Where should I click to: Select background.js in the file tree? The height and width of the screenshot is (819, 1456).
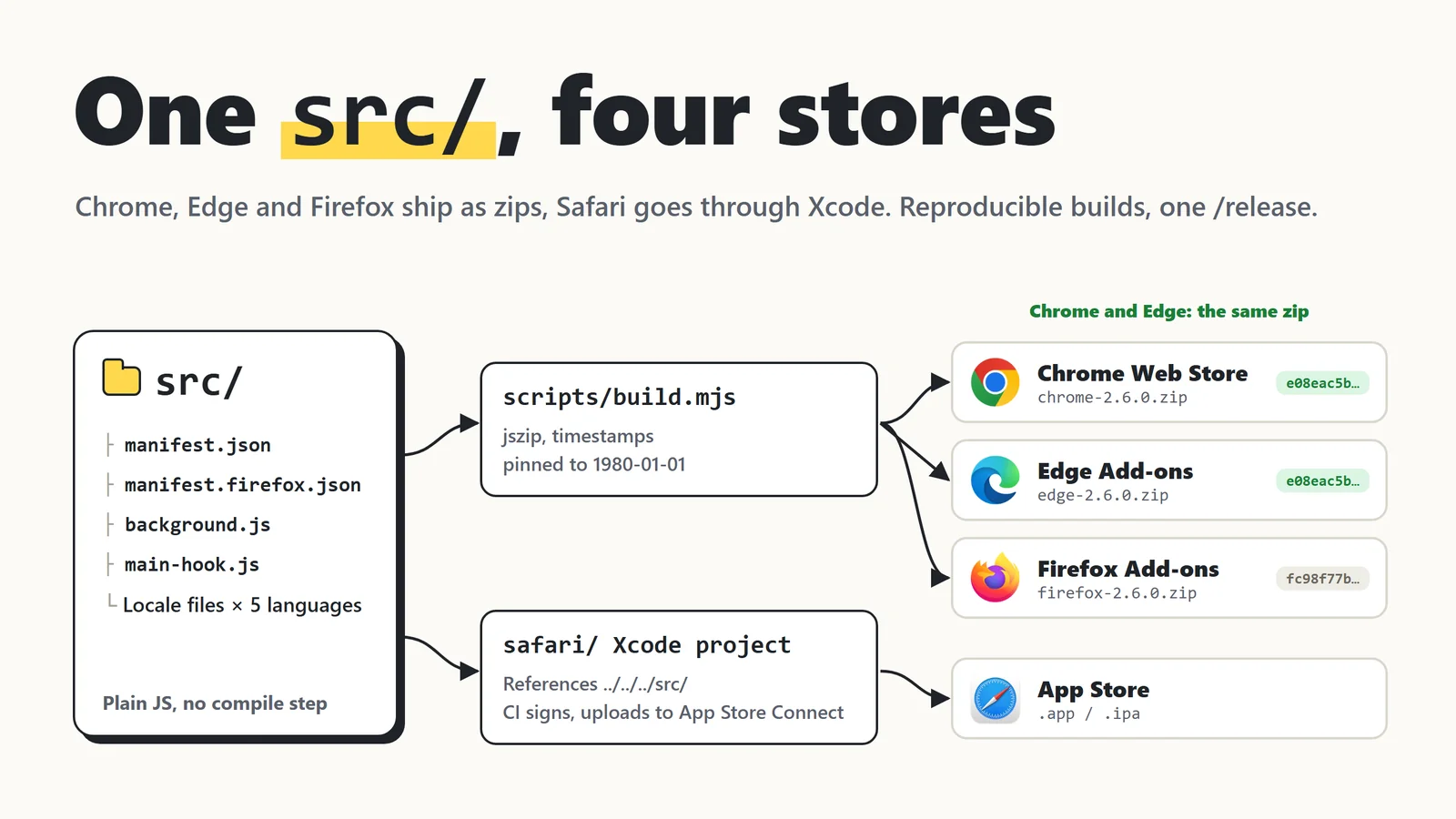197,525
